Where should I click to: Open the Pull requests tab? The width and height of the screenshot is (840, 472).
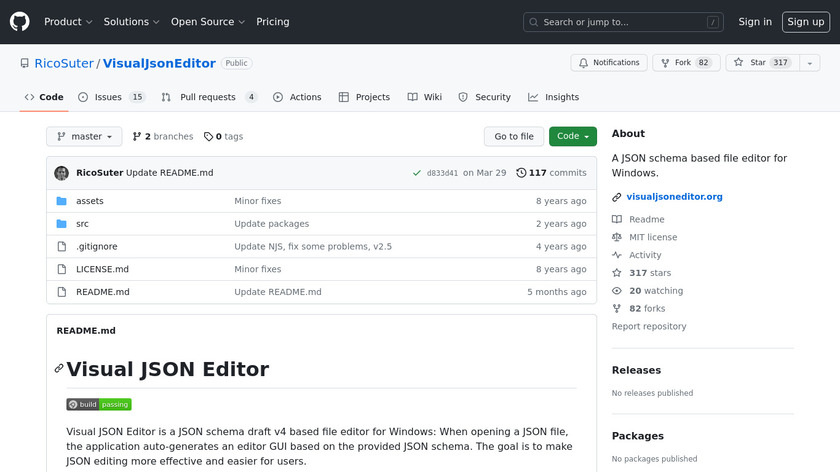tap(209, 97)
